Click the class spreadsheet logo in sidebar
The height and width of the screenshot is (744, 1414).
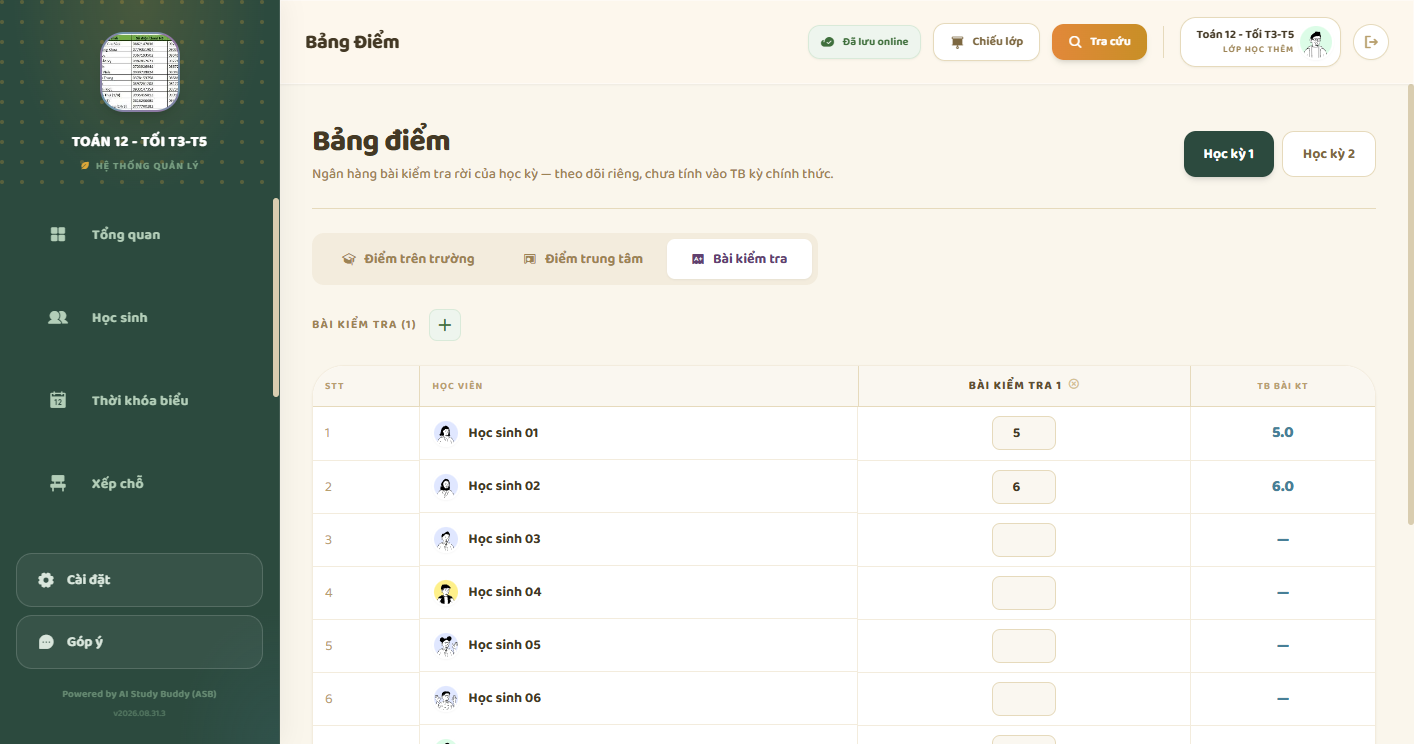(x=140, y=72)
